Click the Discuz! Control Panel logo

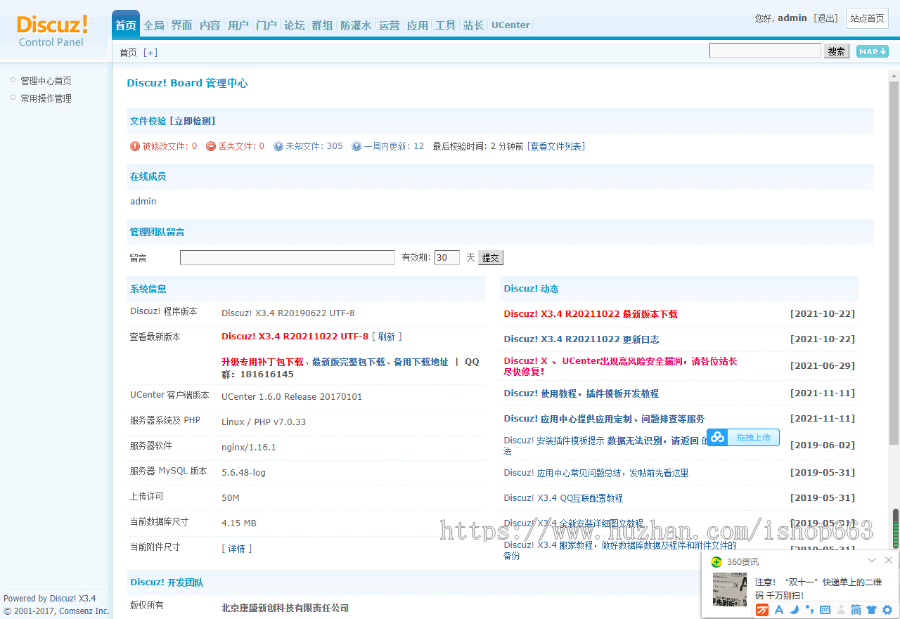coord(52,30)
